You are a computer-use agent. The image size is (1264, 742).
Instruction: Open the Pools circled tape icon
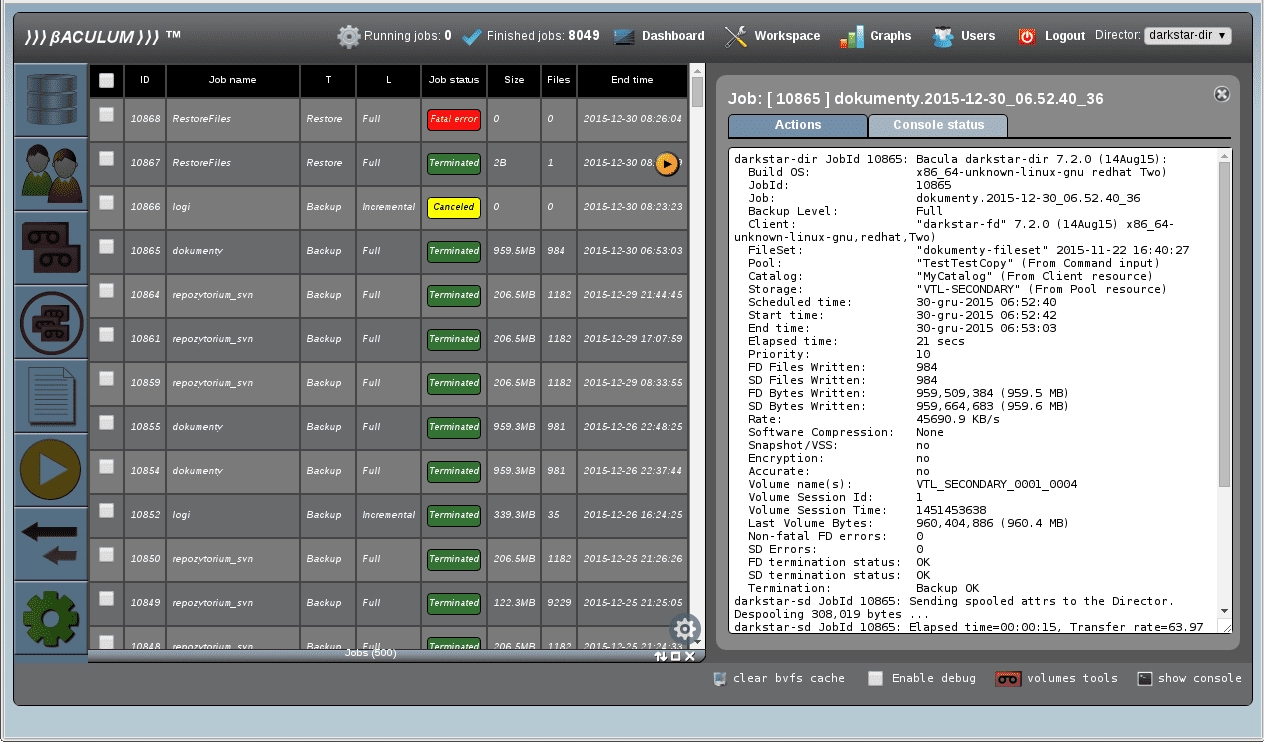click(x=51, y=322)
